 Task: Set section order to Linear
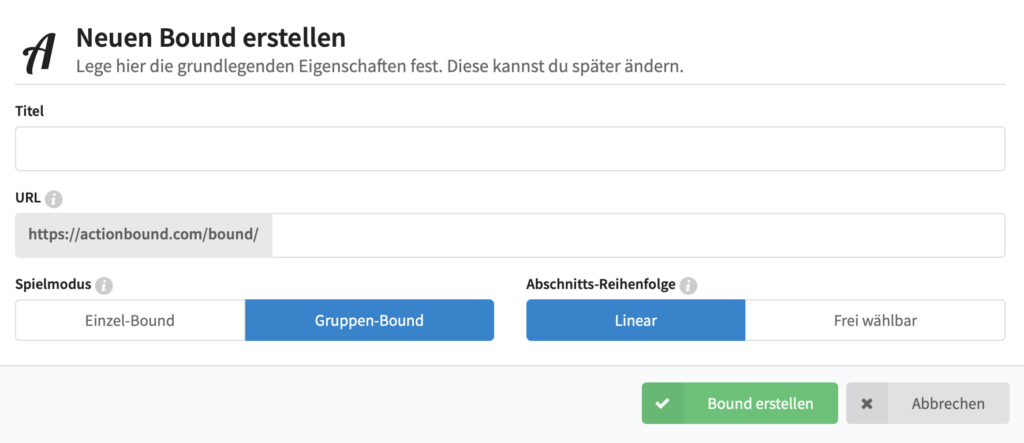pyautogui.click(x=635, y=321)
